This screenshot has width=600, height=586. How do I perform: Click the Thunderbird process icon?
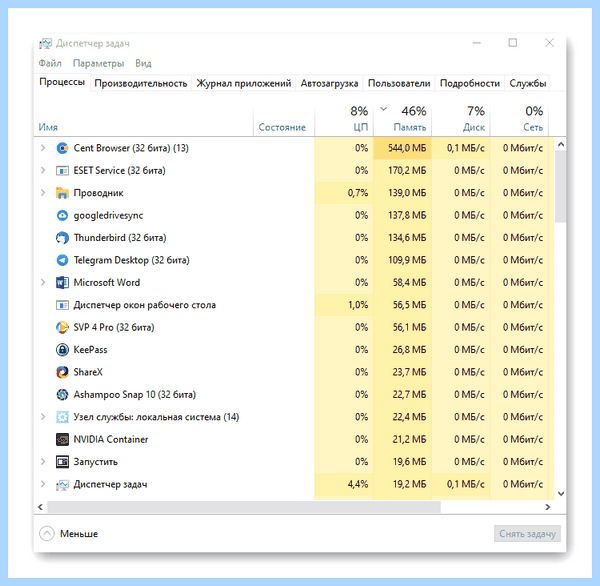[x=62, y=238]
